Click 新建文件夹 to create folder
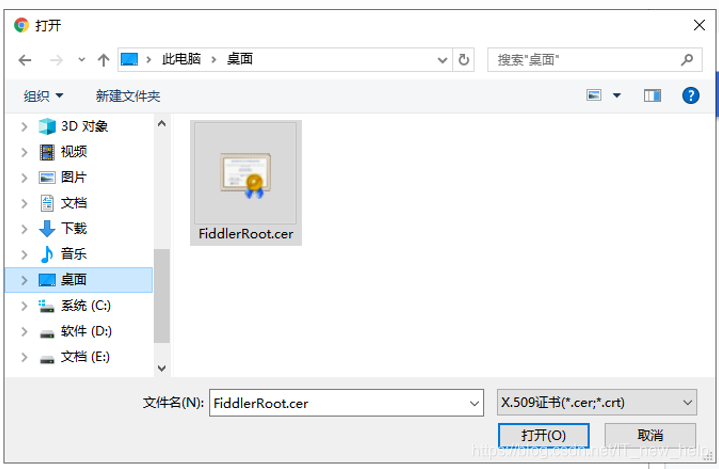719x469 pixels. 128,96
